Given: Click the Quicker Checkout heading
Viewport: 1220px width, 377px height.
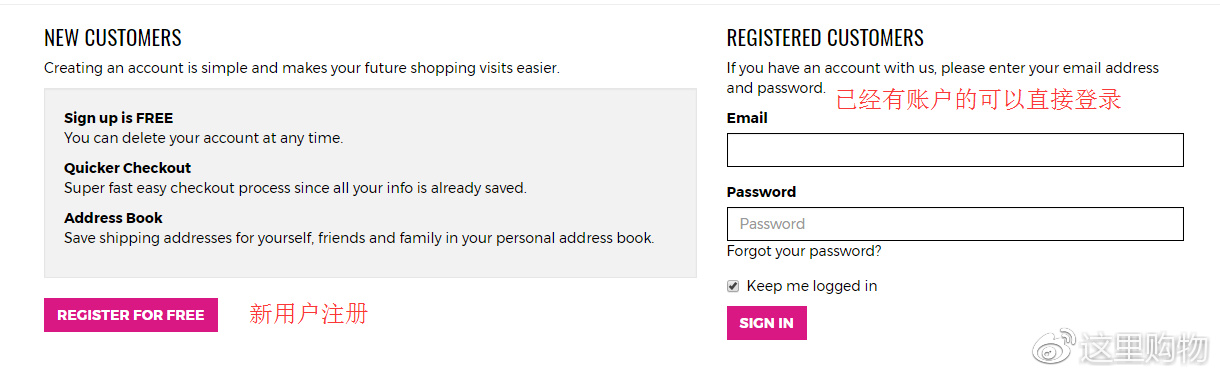Looking at the screenshot, I should (128, 168).
